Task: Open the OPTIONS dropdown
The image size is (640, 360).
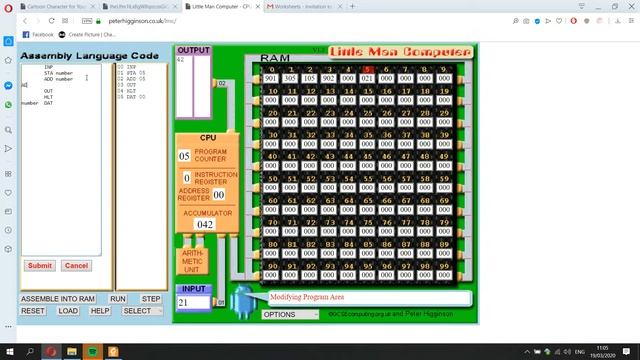Action: [x=290, y=314]
